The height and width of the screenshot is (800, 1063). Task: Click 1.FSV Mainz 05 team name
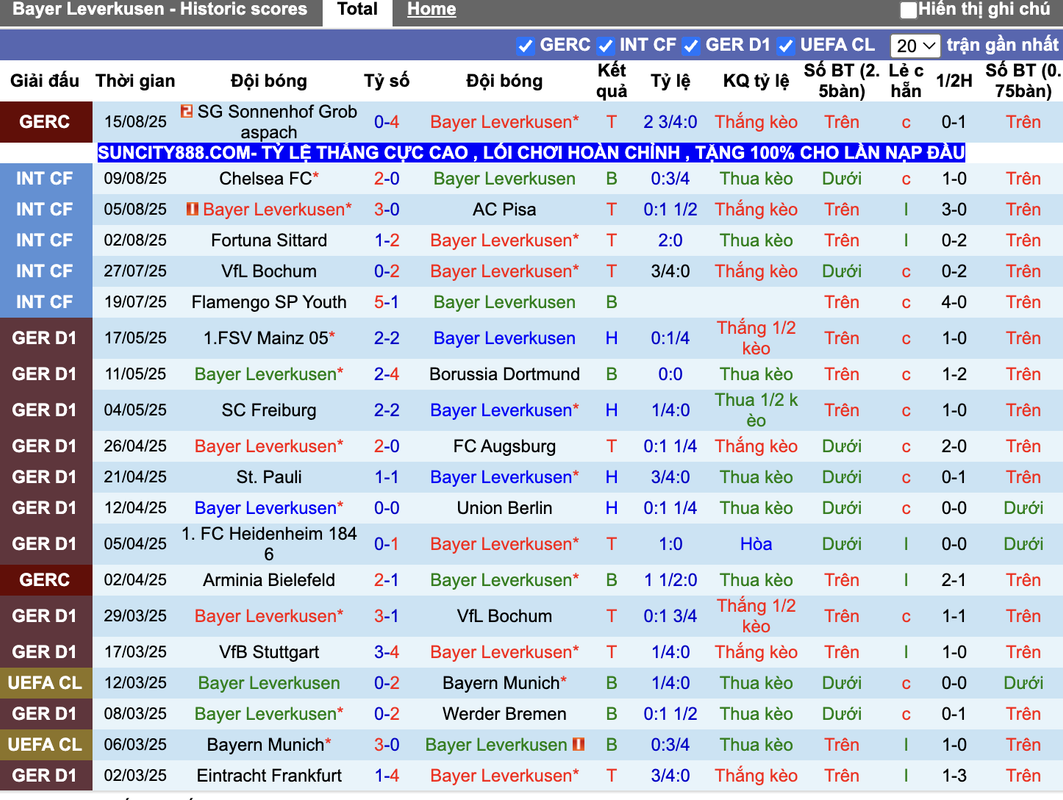point(266,338)
